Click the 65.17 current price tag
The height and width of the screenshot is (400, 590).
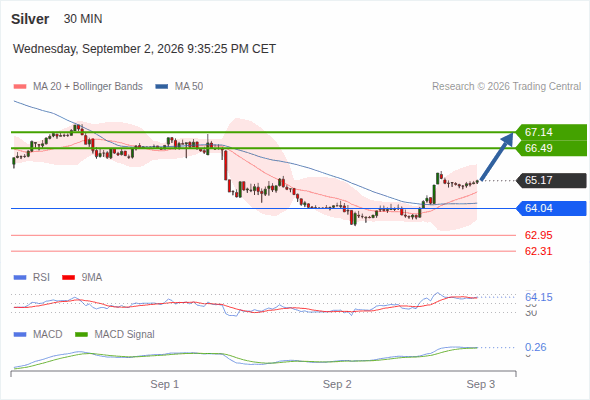click(x=551, y=180)
